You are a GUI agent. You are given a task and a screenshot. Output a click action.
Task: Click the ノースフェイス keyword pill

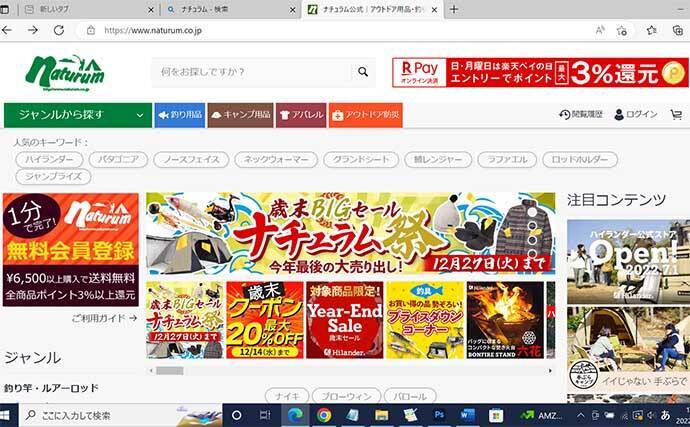click(191, 159)
